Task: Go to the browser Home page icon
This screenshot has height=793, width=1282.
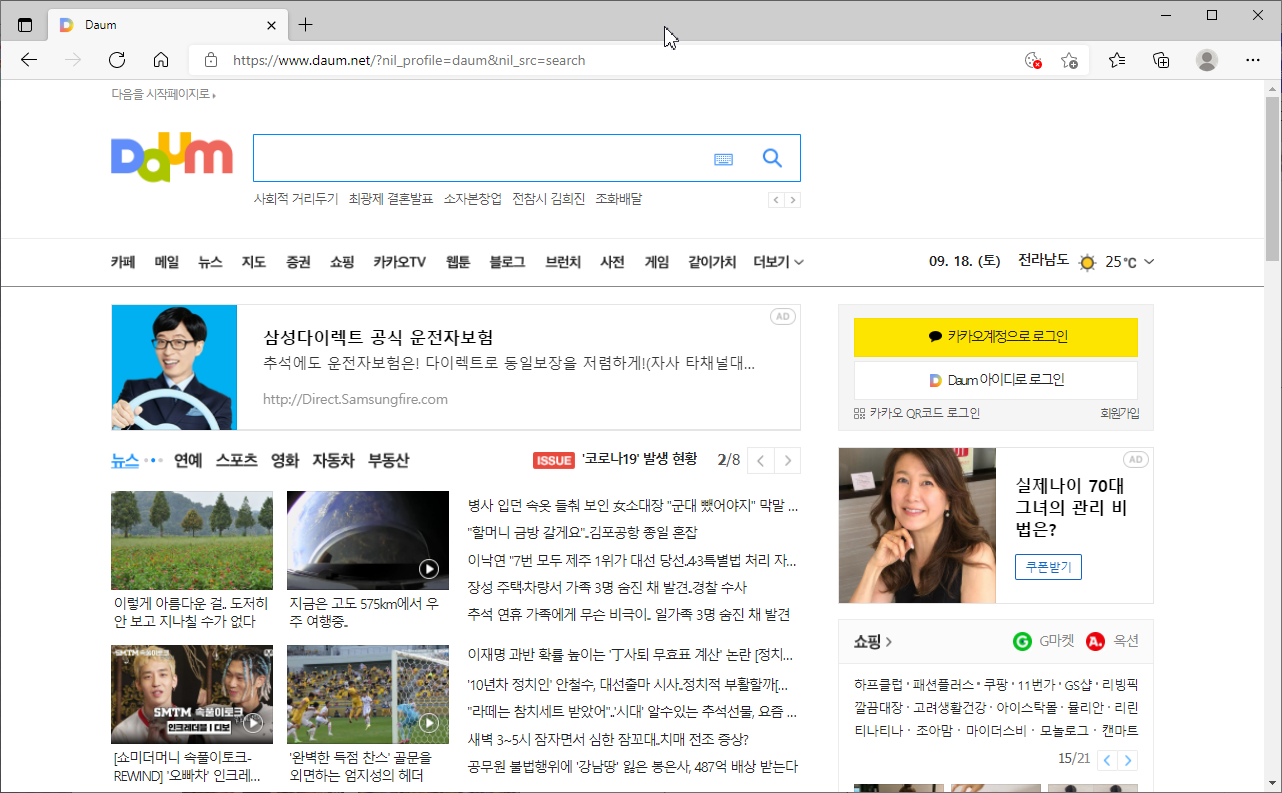Action: tap(161, 60)
